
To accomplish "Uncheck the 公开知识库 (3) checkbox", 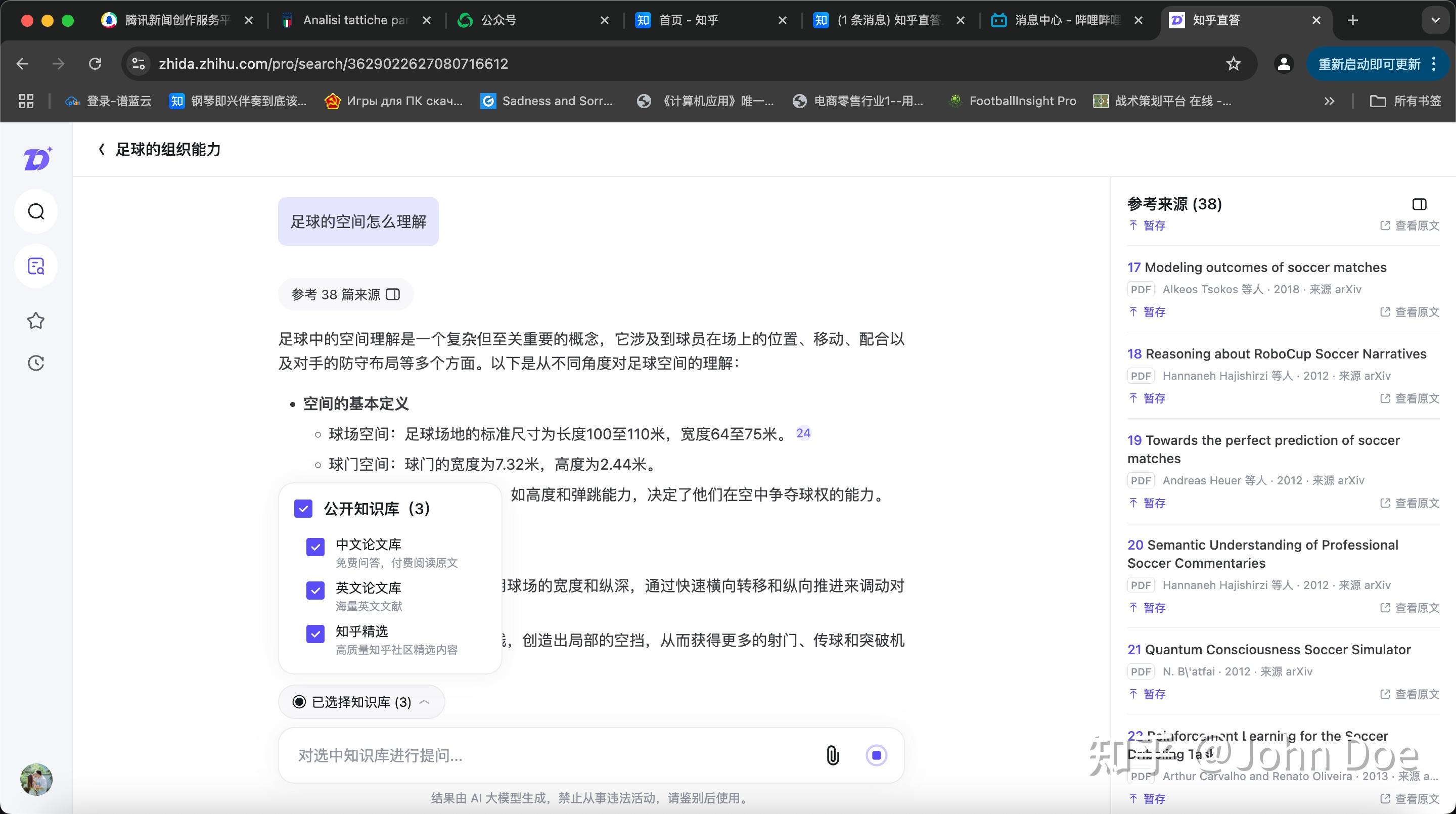I will coord(303,509).
